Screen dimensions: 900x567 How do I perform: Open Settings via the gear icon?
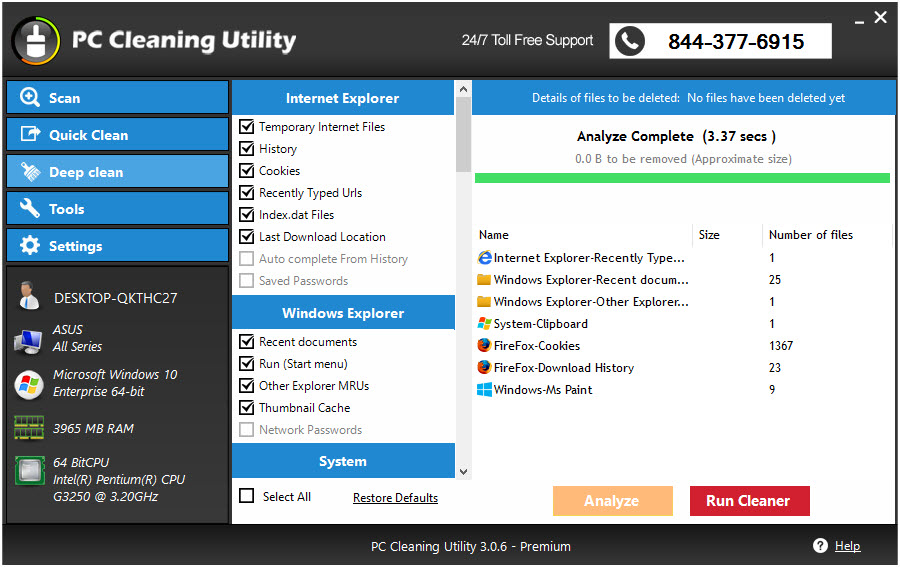coord(30,246)
